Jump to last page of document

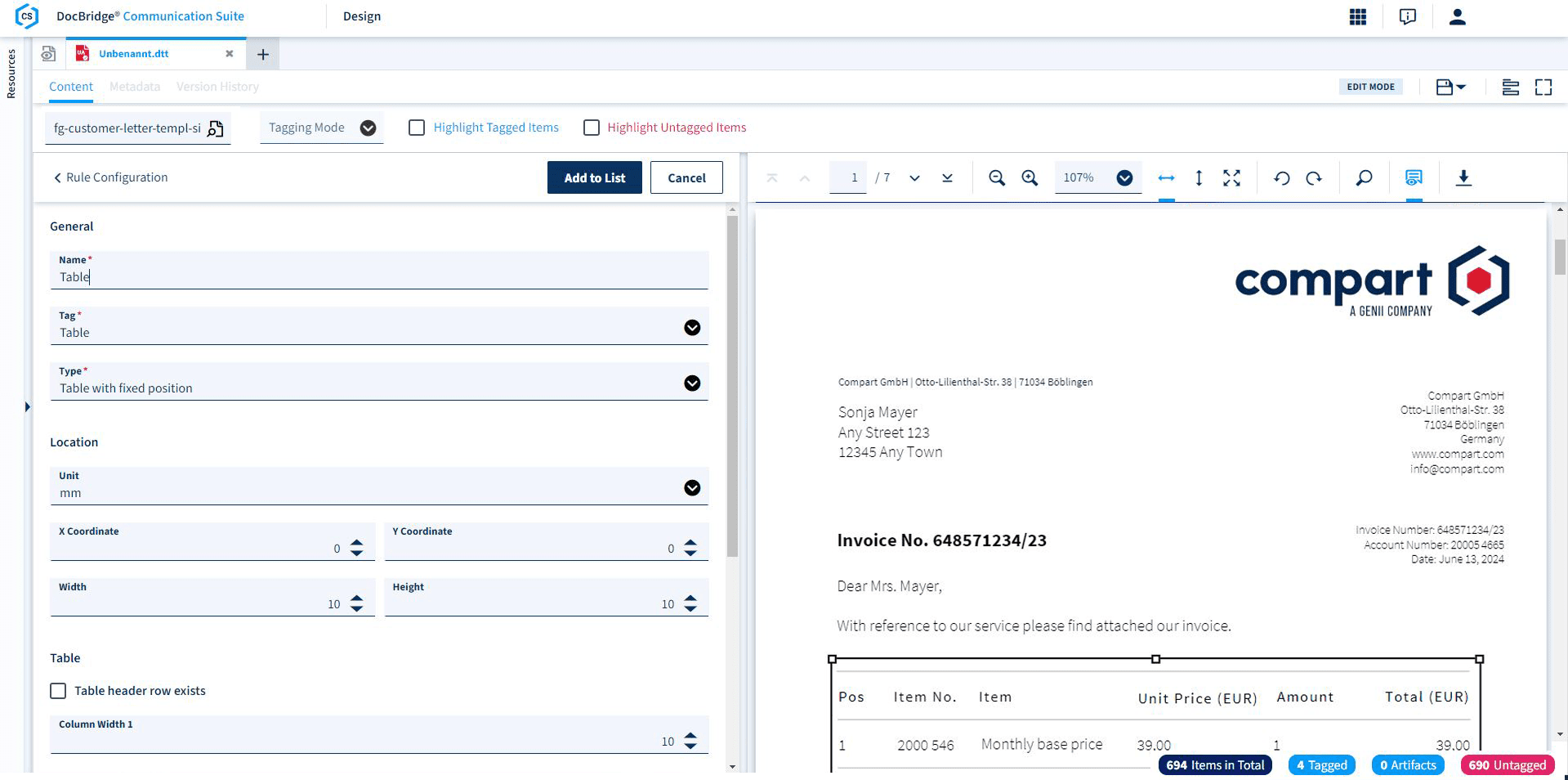click(947, 178)
